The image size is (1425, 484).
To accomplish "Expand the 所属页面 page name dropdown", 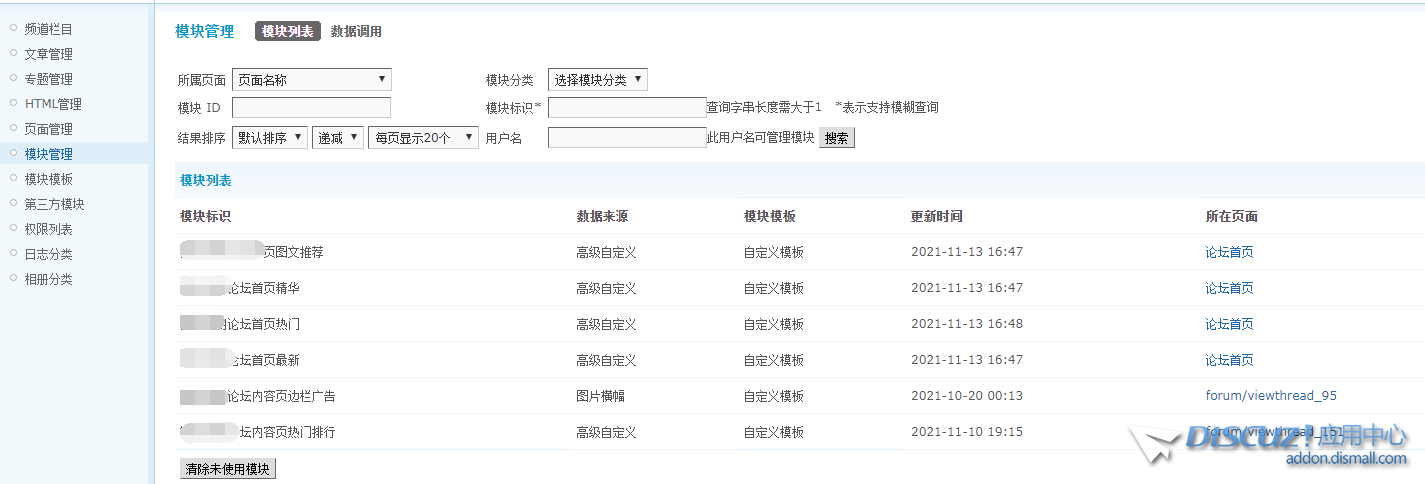I will click(x=311, y=80).
